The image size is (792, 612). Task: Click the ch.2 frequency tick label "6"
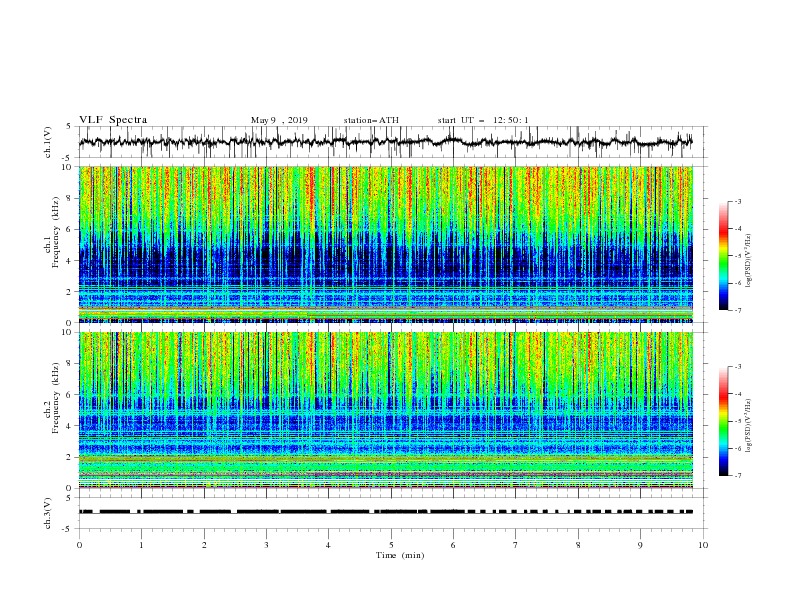[69, 395]
